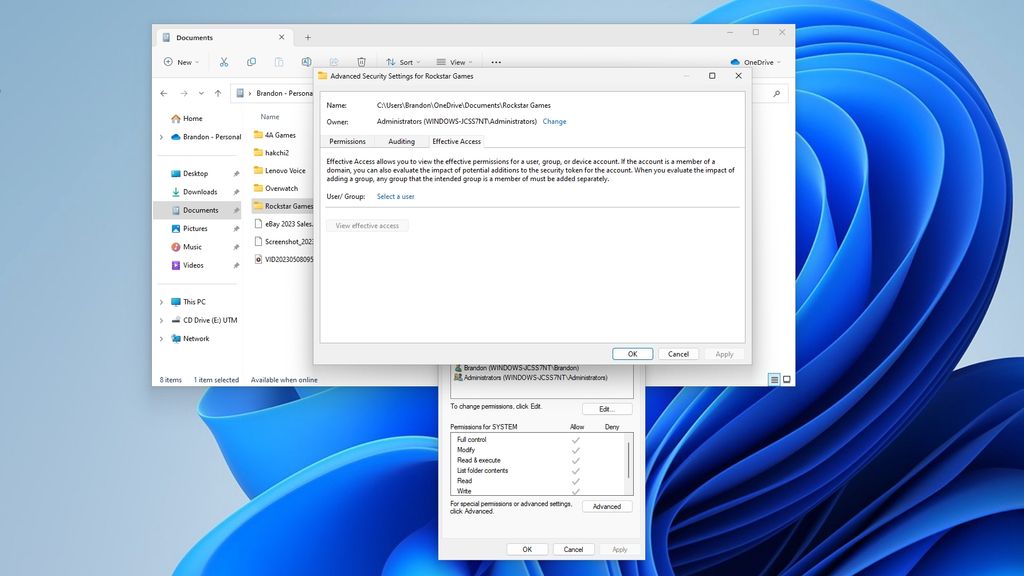Screen dimensions: 1024x576
Task: Click the Share icon in the toolbar
Action: [x=334, y=61]
